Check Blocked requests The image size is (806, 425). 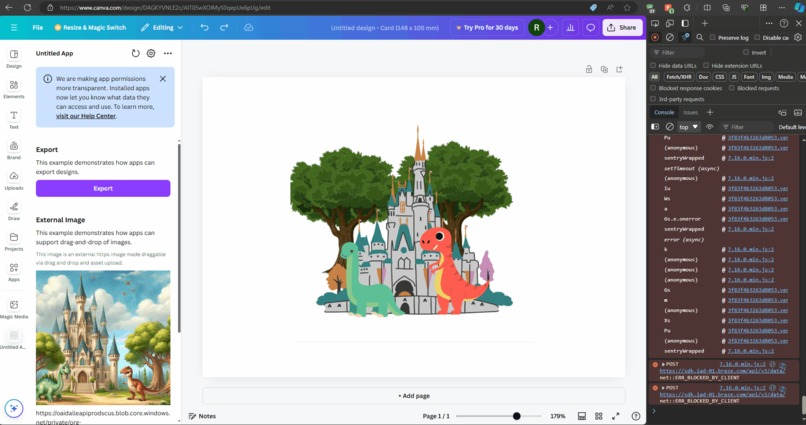coord(732,88)
